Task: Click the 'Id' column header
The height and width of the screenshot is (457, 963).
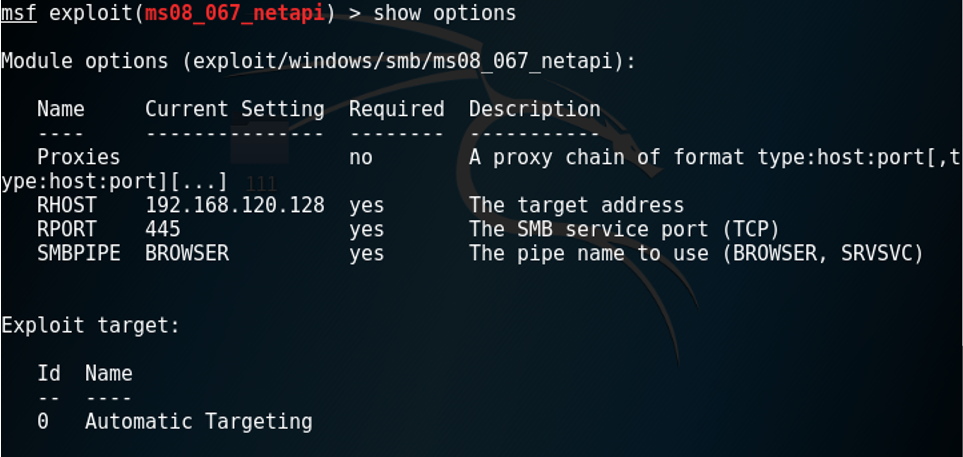Action: 48,373
